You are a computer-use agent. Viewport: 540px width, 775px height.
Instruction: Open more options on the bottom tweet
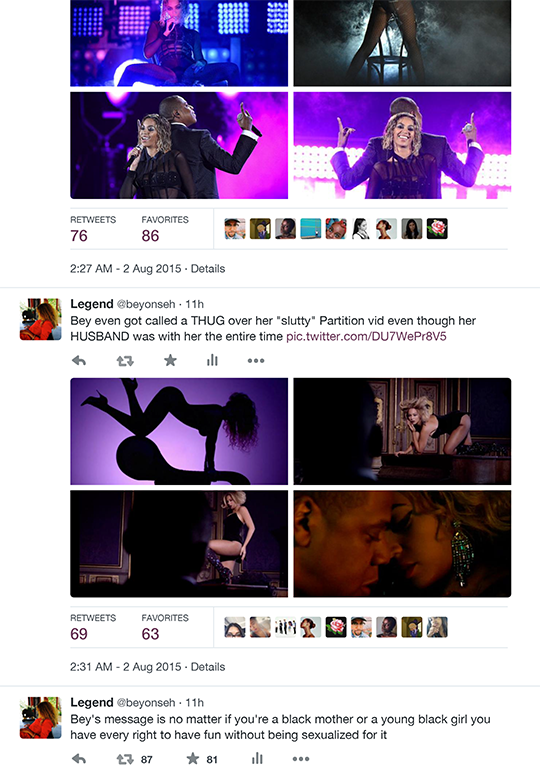click(301, 759)
